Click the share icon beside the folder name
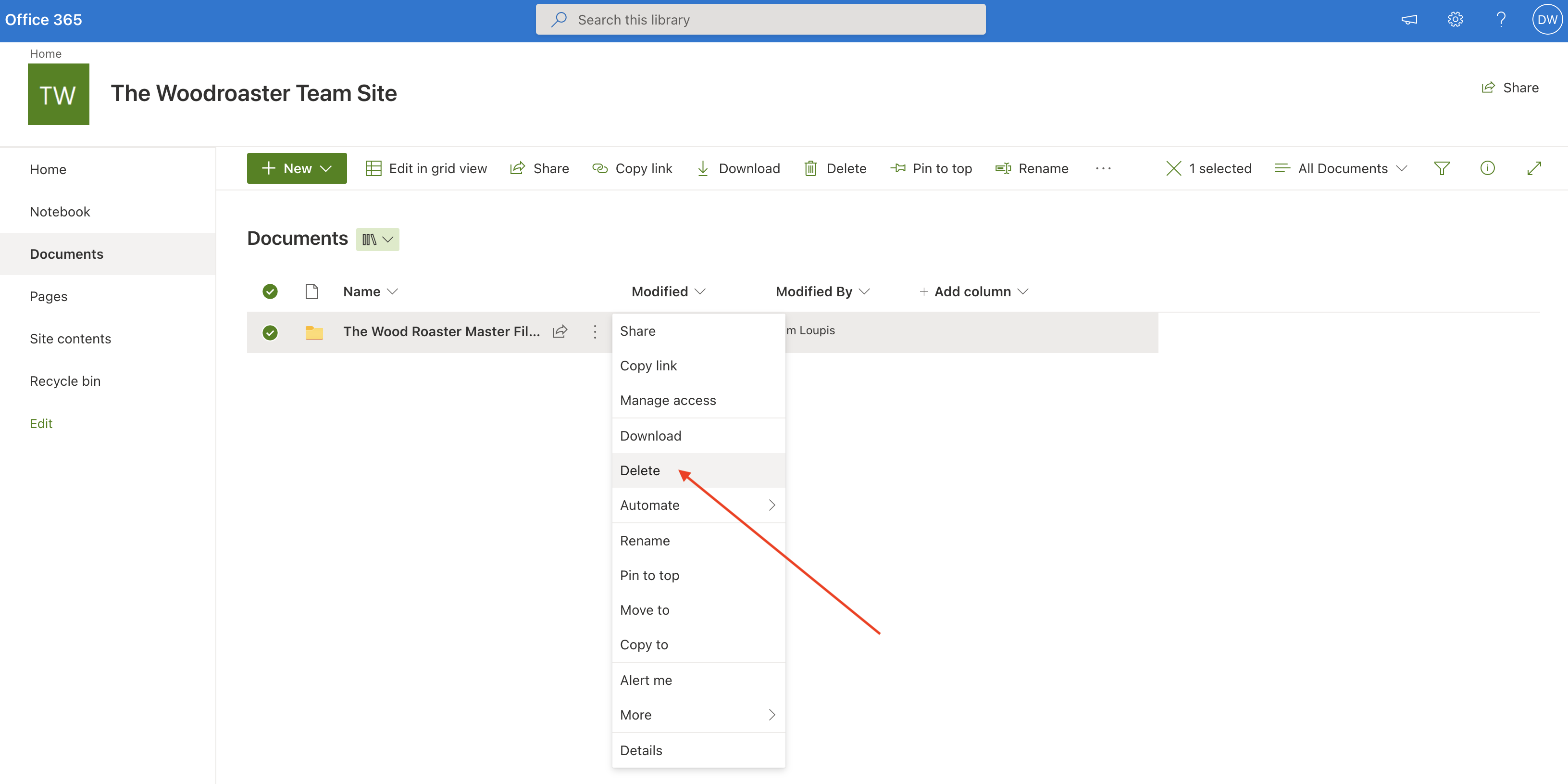The width and height of the screenshot is (1568, 784). 560,331
